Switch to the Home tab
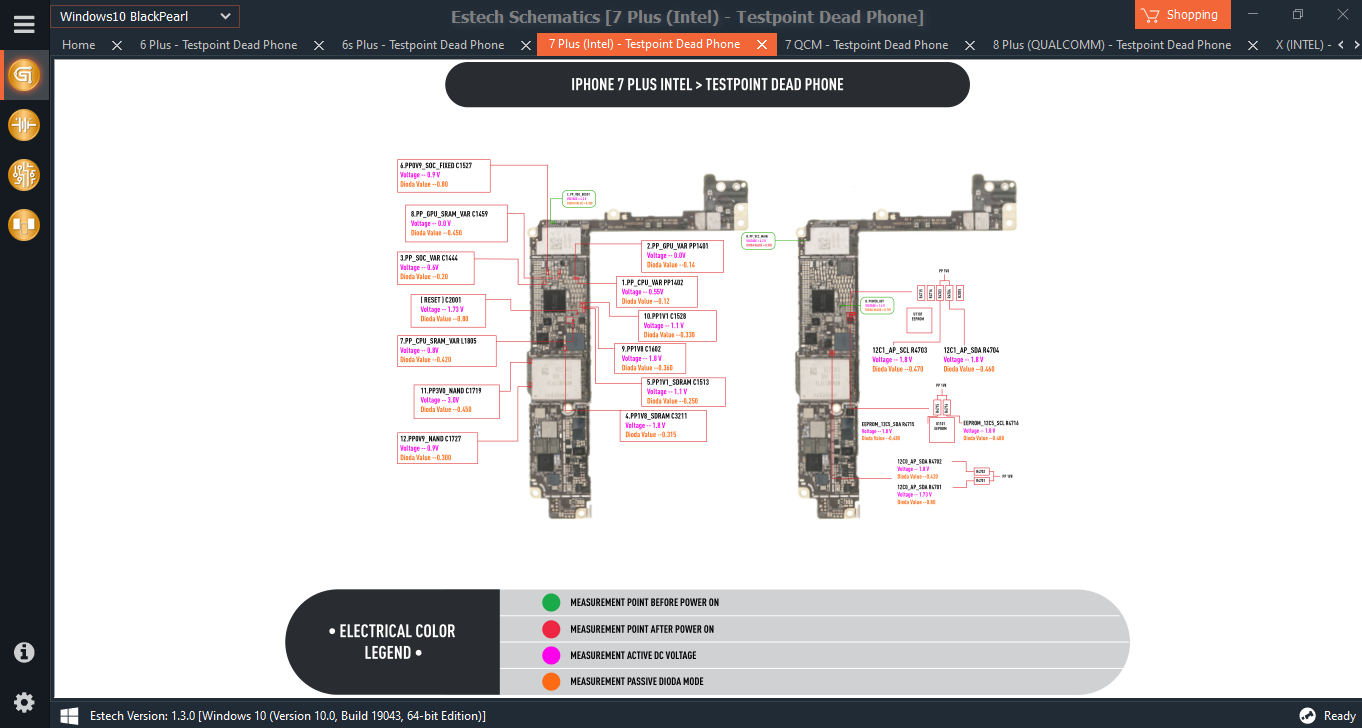The image size is (1362, 728). click(79, 45)
